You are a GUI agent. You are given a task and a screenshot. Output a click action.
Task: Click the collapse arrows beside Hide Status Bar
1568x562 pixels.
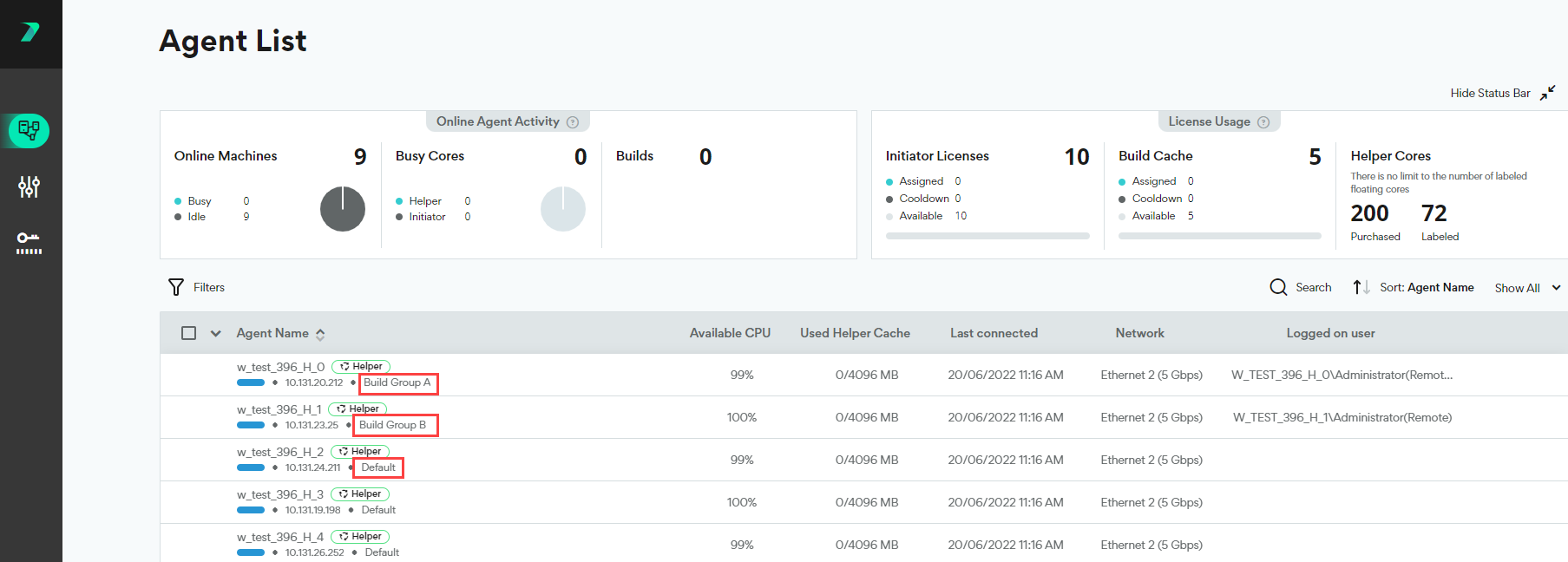click(1547, 93)
